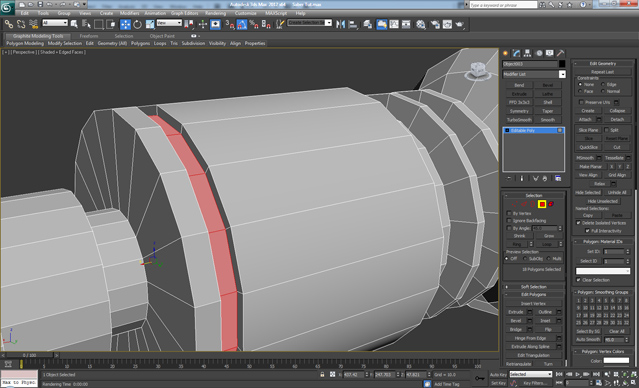Click the ViewCube in viewport
This screenshot has height=388, width=639.
coord(478,71)
